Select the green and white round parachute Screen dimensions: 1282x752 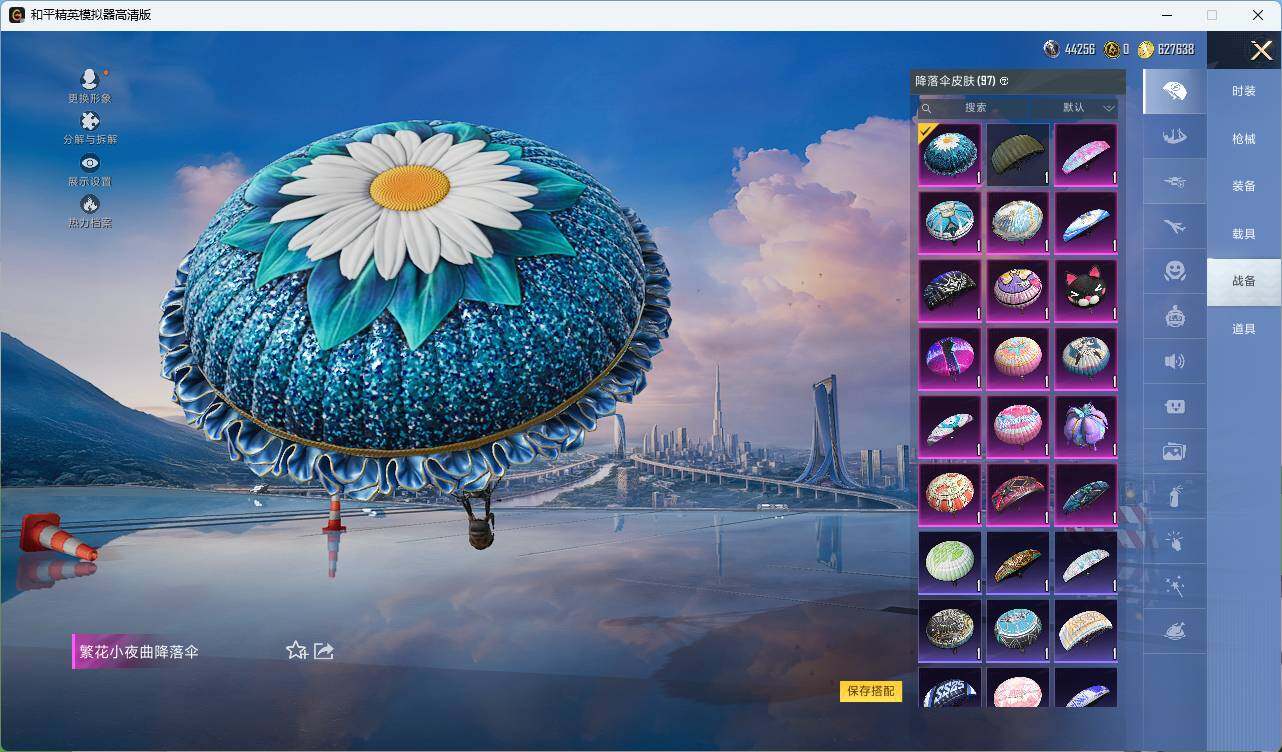(950, 562)
